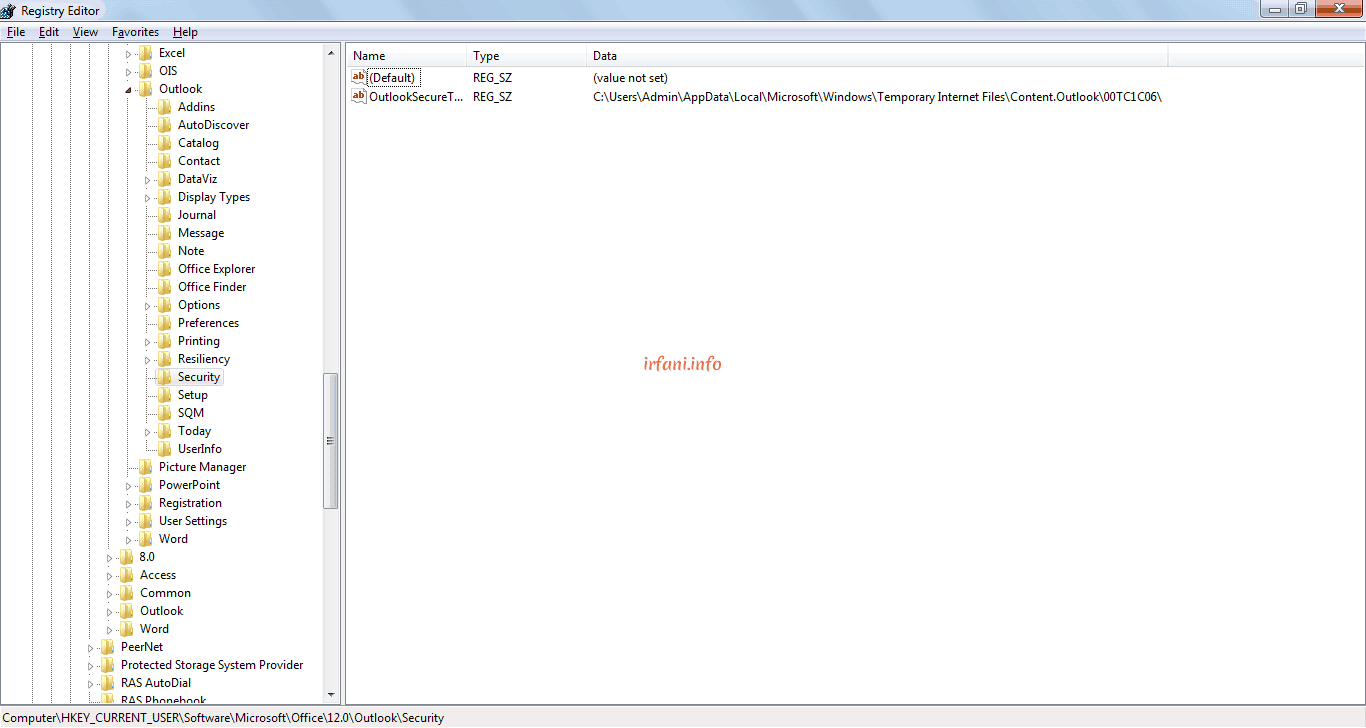Open the Favorites menu
Image resolution: width=1366 pixels, height=728 pixels.
pyautogui.click(x=135, y=32)
